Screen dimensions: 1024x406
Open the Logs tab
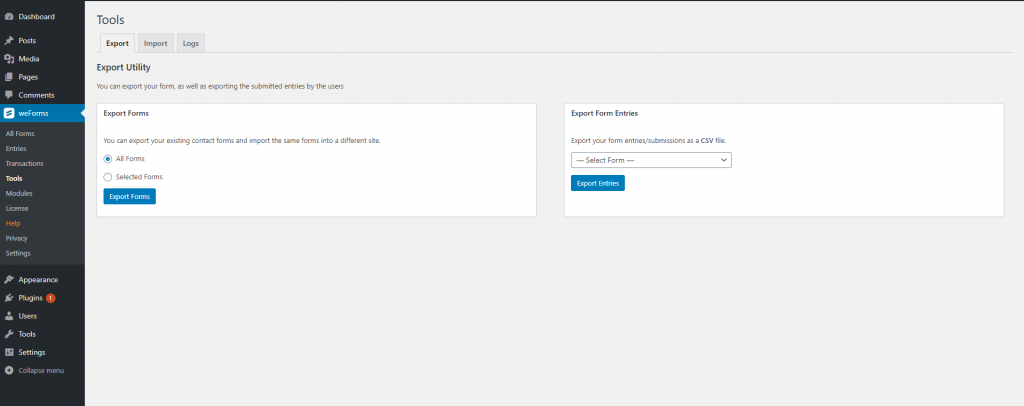pos(191,43)
